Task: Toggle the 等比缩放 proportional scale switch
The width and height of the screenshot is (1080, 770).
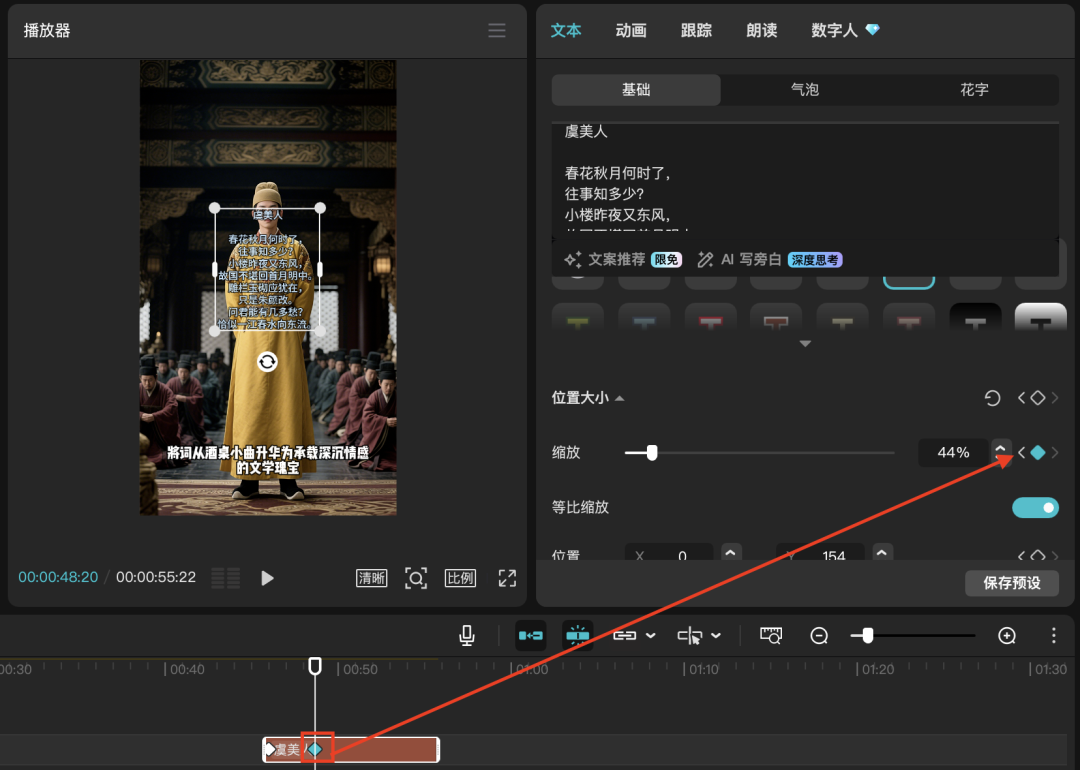Action: (x=1035, y=507)
